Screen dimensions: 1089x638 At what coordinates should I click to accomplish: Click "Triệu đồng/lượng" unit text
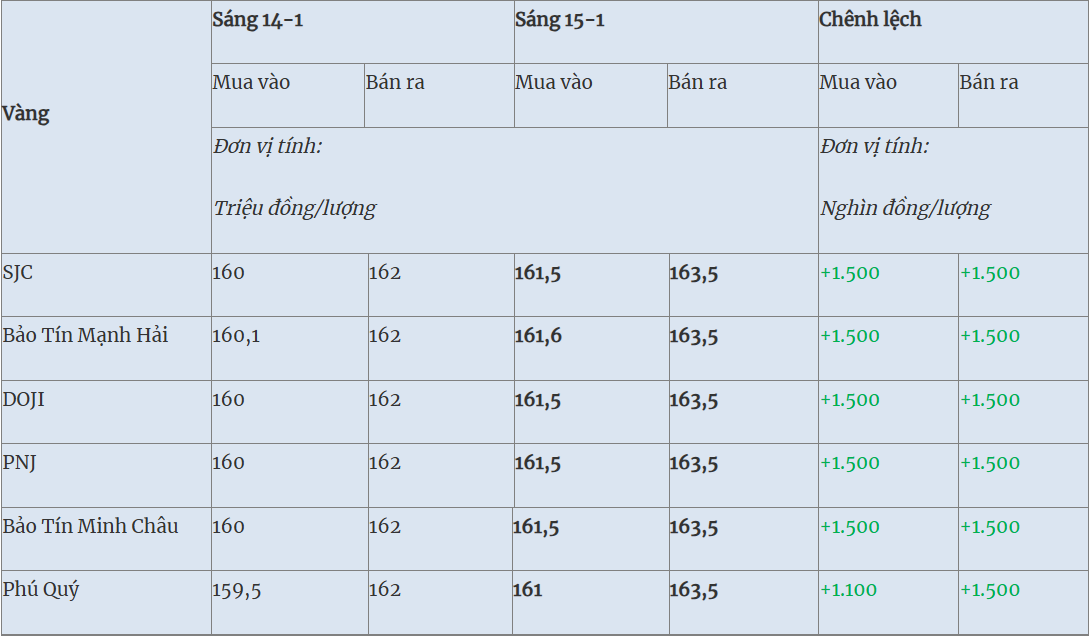pos(295,208)
